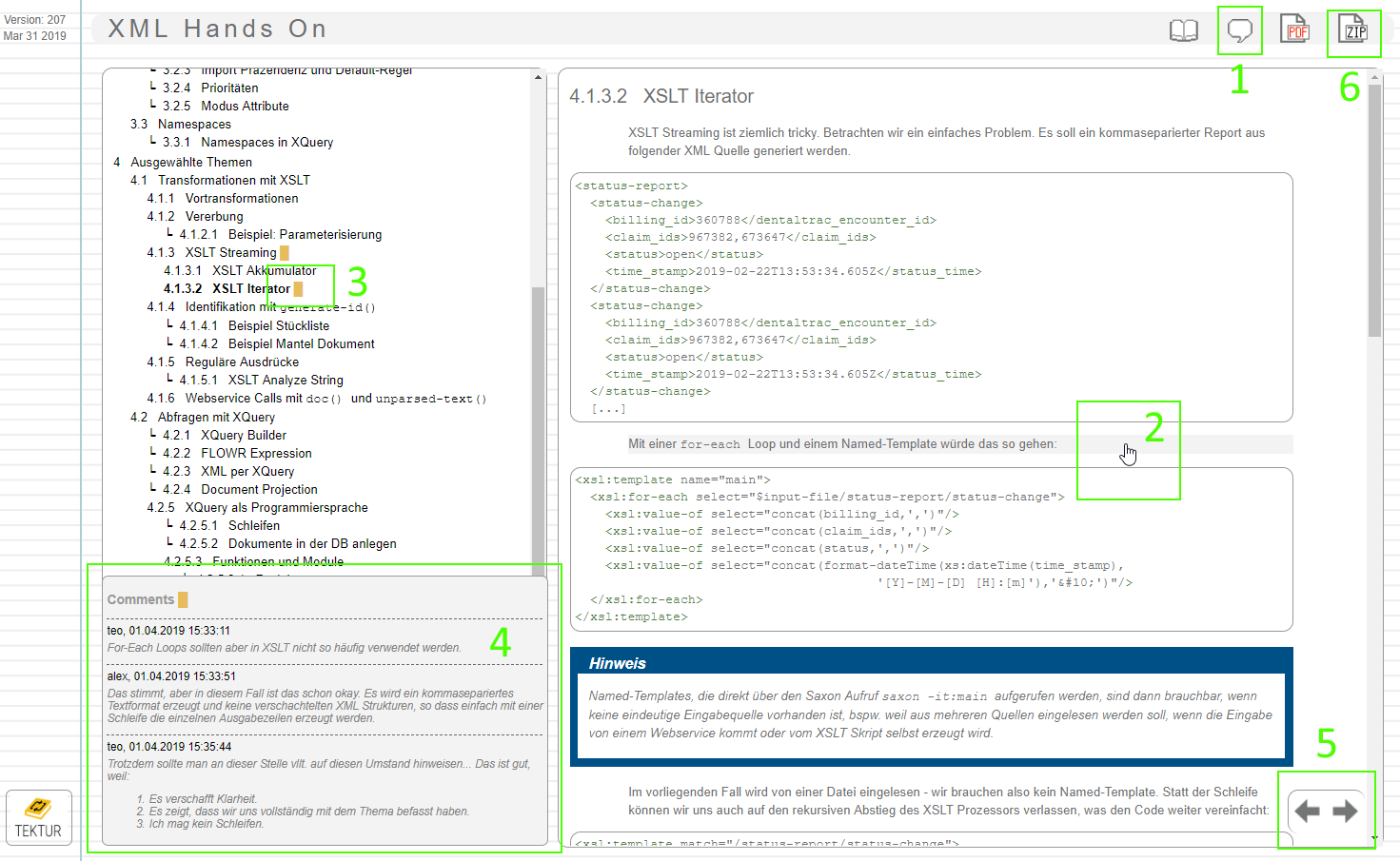Download the PDF version
This screenshot has height=861, width=1400.
click(x=1294, y=29)
